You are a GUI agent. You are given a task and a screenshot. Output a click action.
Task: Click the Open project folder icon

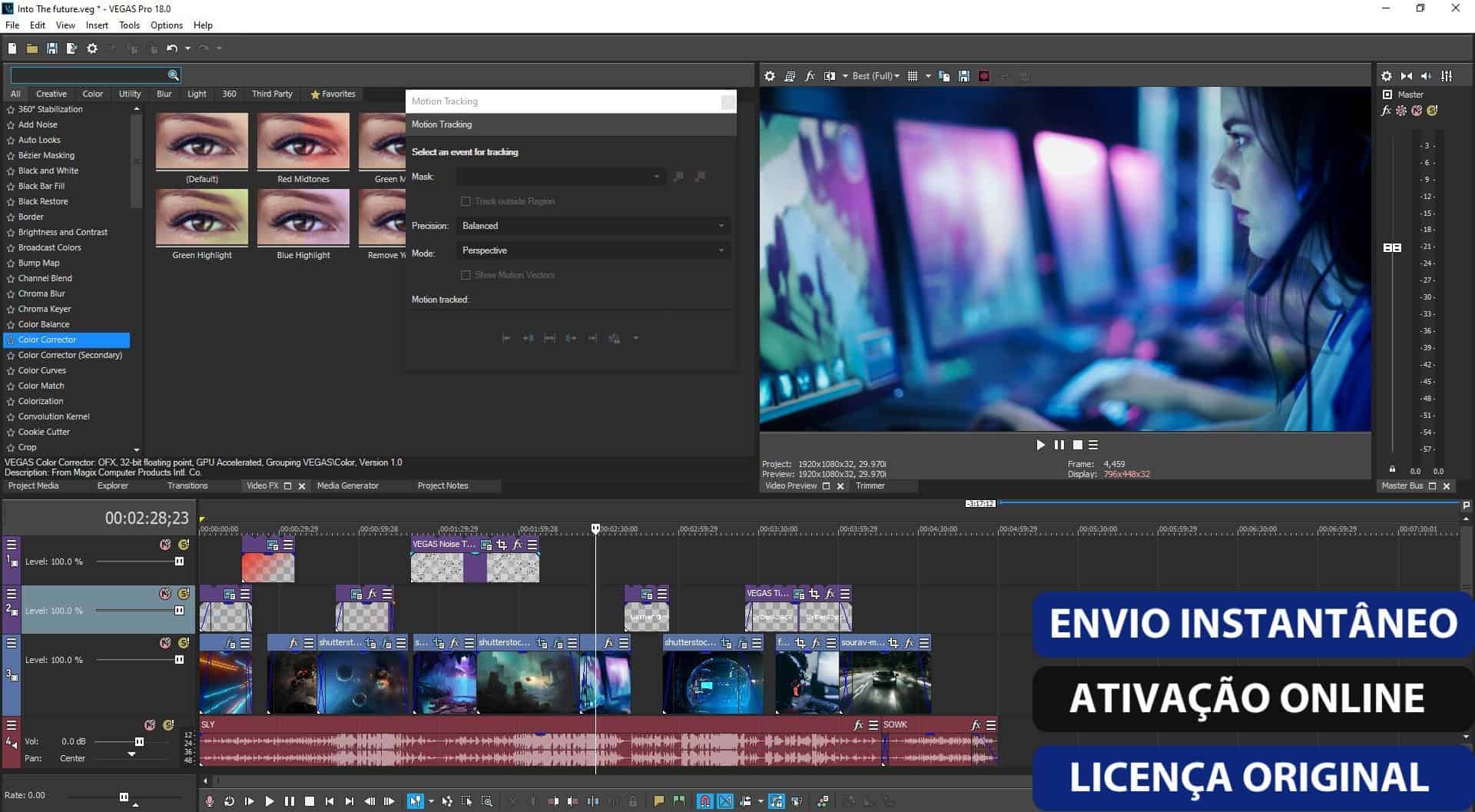tap(32, 48)
